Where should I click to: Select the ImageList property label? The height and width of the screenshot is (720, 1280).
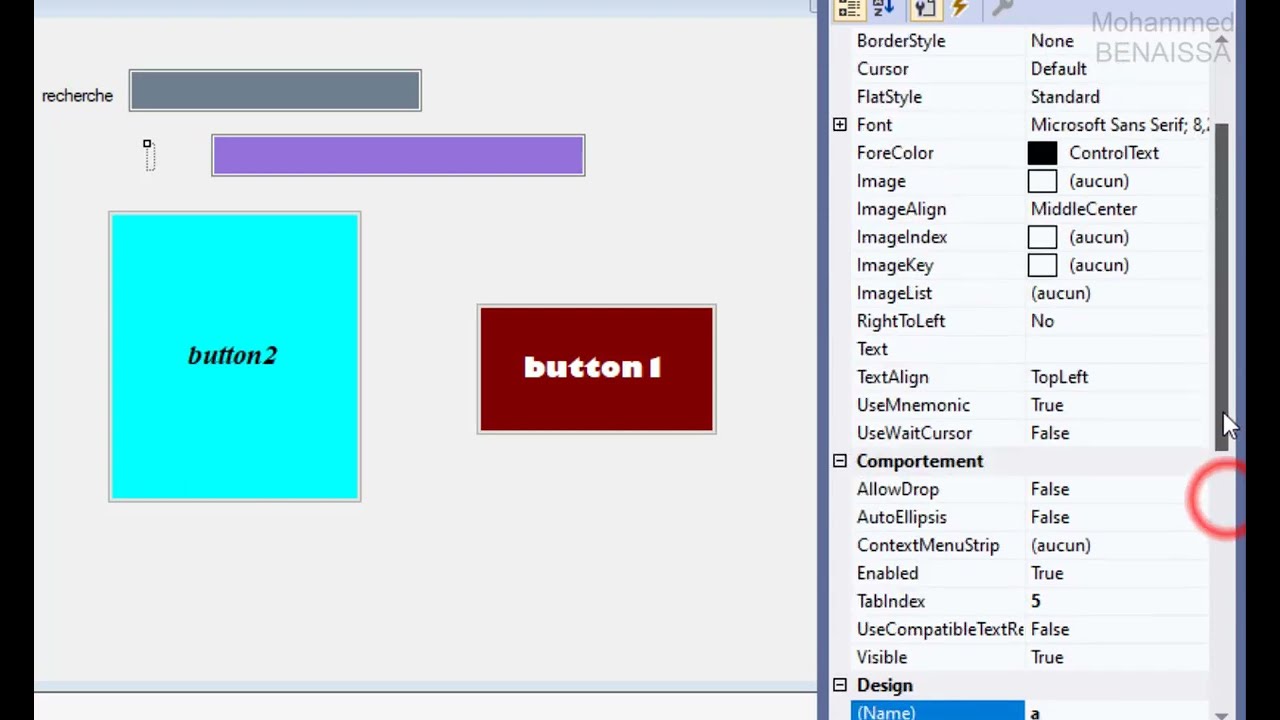coord(894,293)
